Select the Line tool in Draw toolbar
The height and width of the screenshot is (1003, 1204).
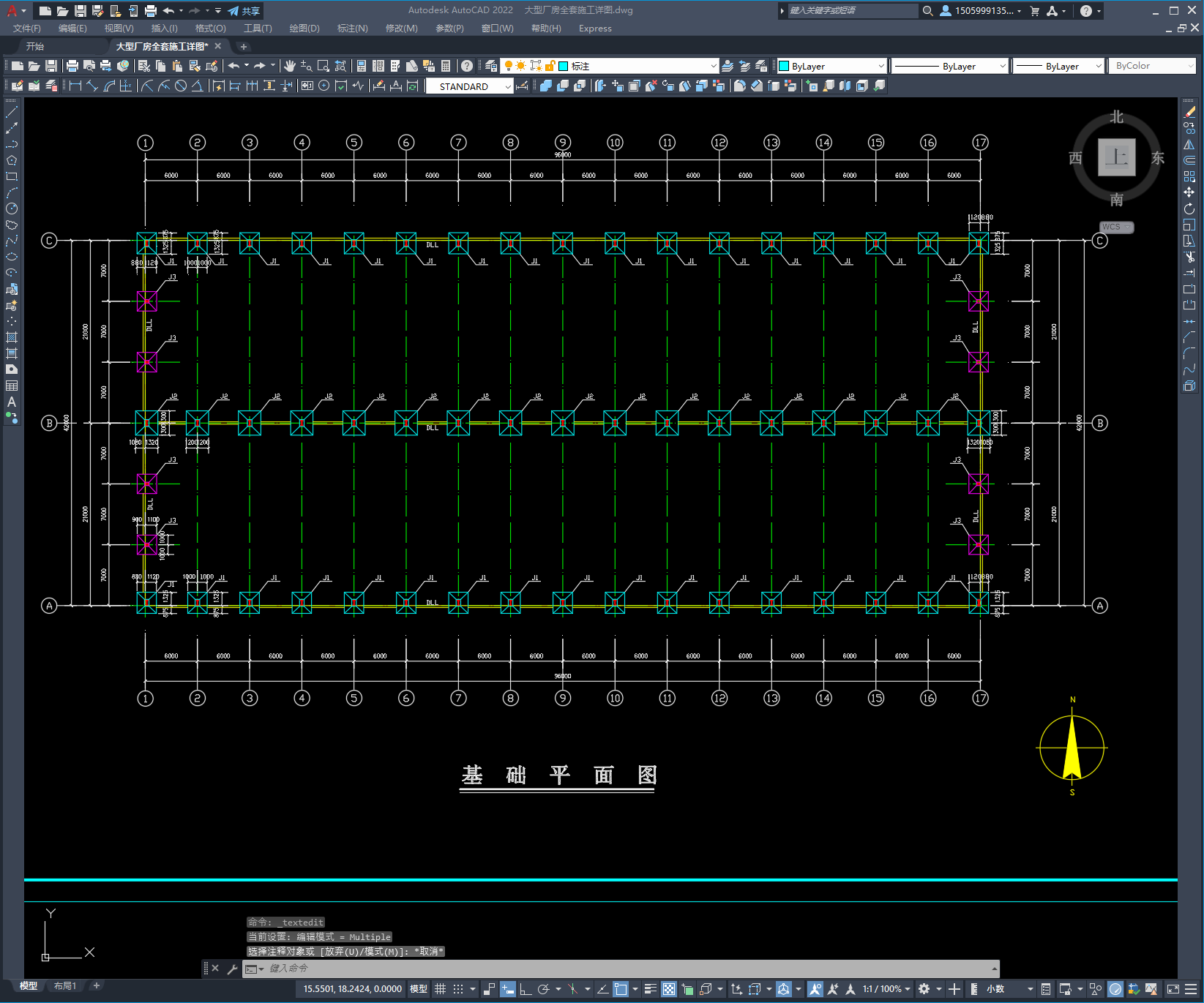tap(12, 112)
